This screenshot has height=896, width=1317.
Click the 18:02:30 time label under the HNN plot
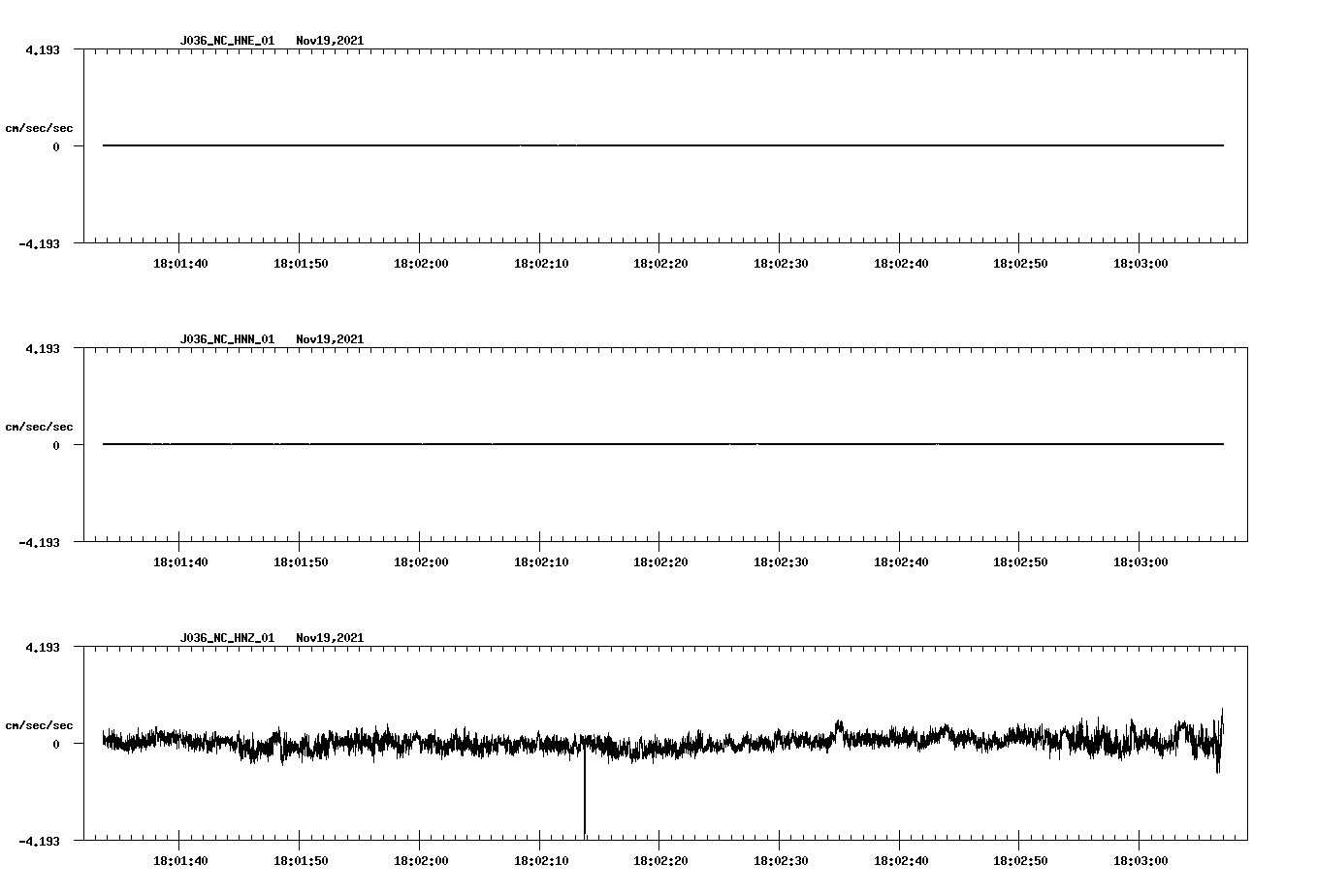[x=781, y=562]
